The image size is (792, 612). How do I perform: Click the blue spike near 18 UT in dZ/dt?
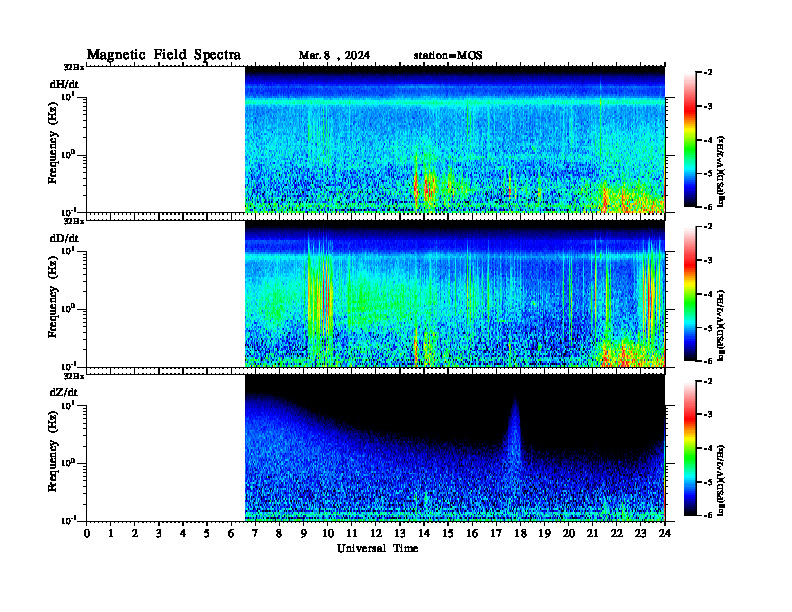pyautogui.click(x=514, y=434)
